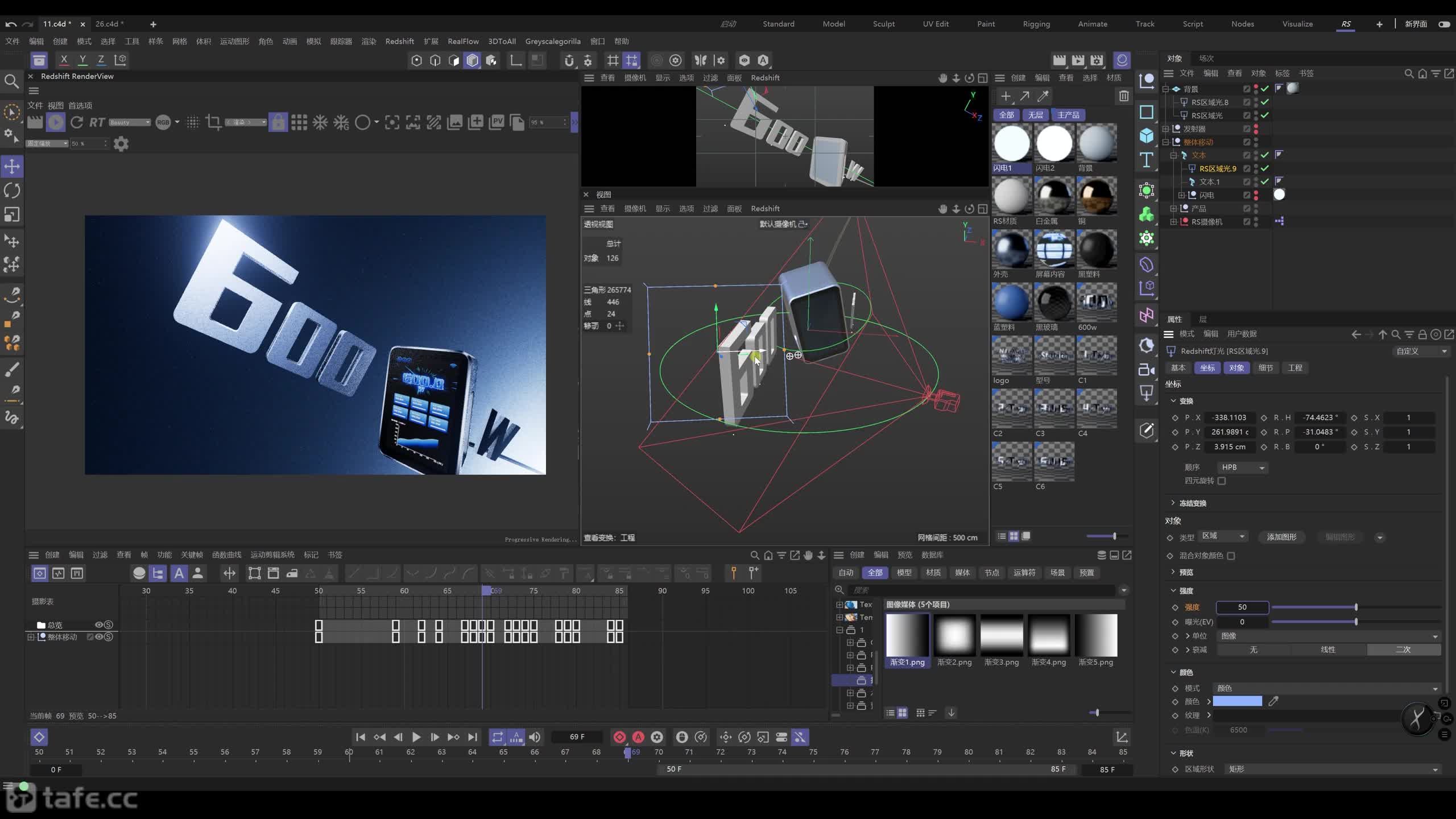Toggle the RenderView lock icon
Image resolution: width=1456 pixels, height=819 pixels.
[x=278, y=122]
